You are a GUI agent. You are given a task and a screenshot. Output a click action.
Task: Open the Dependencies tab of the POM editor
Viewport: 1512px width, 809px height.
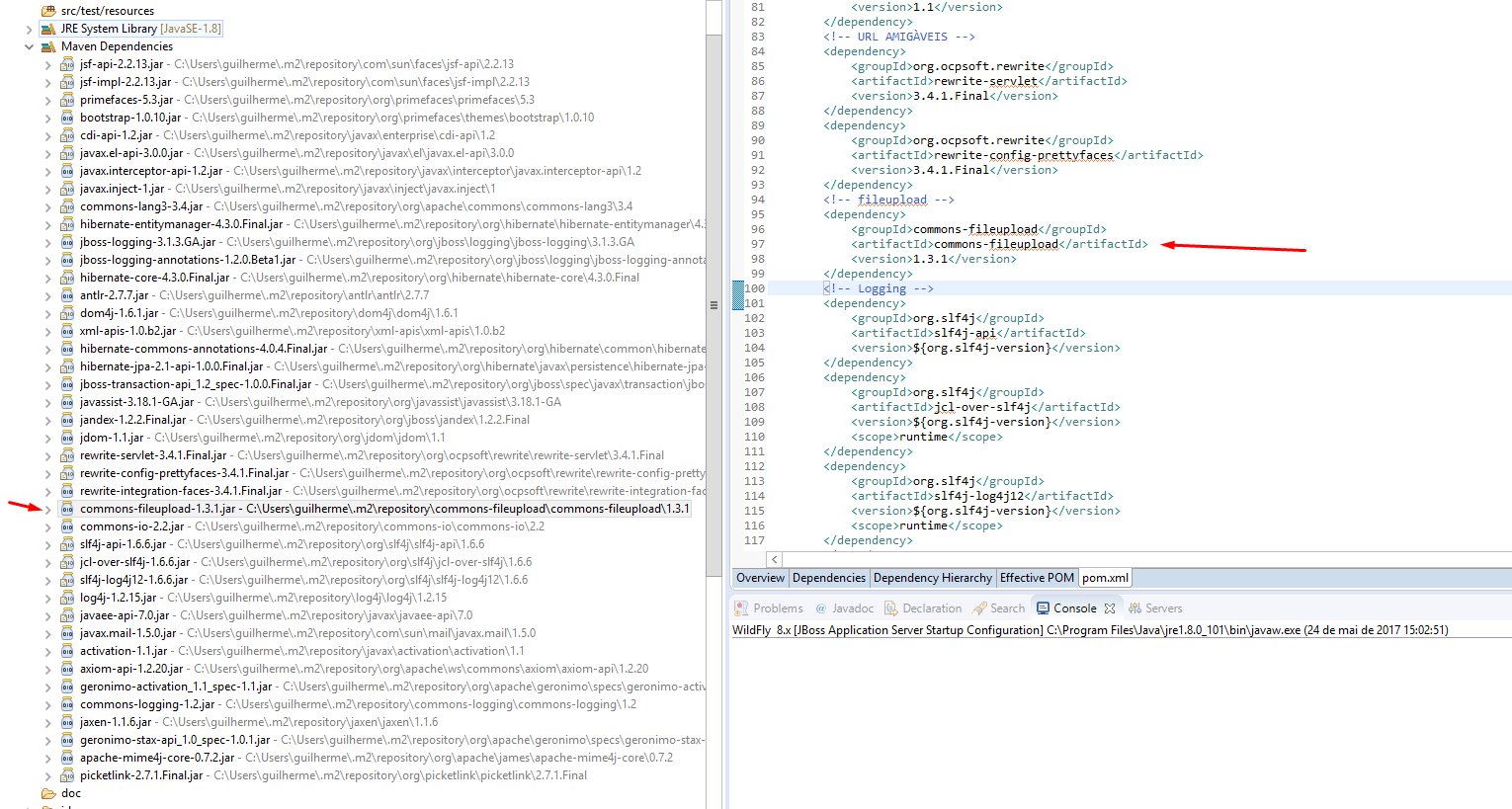click(829, 578)
